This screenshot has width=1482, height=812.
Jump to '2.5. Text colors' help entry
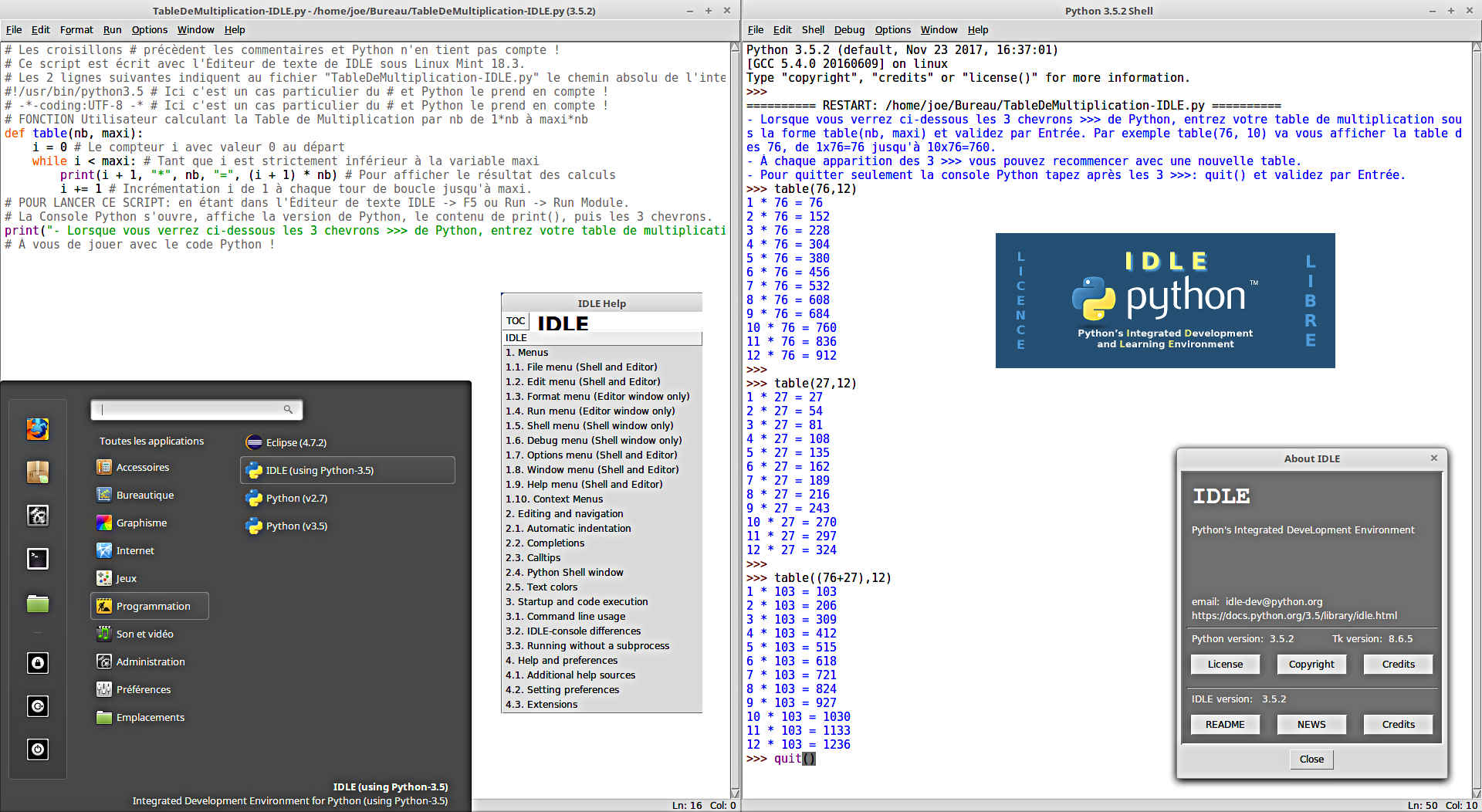[541, 587]
